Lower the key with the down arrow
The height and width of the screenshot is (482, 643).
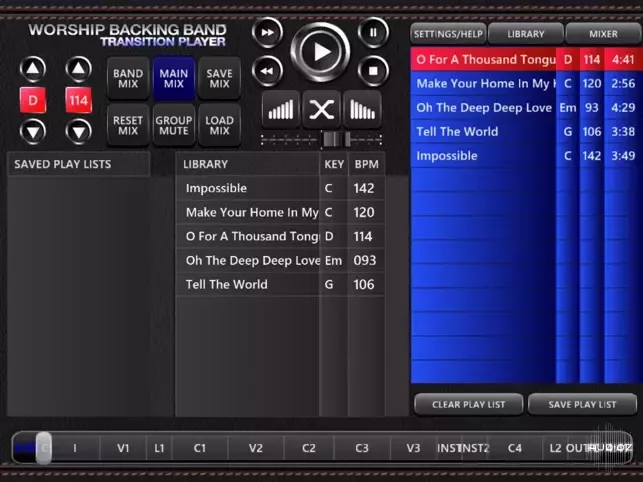point(33,132)
